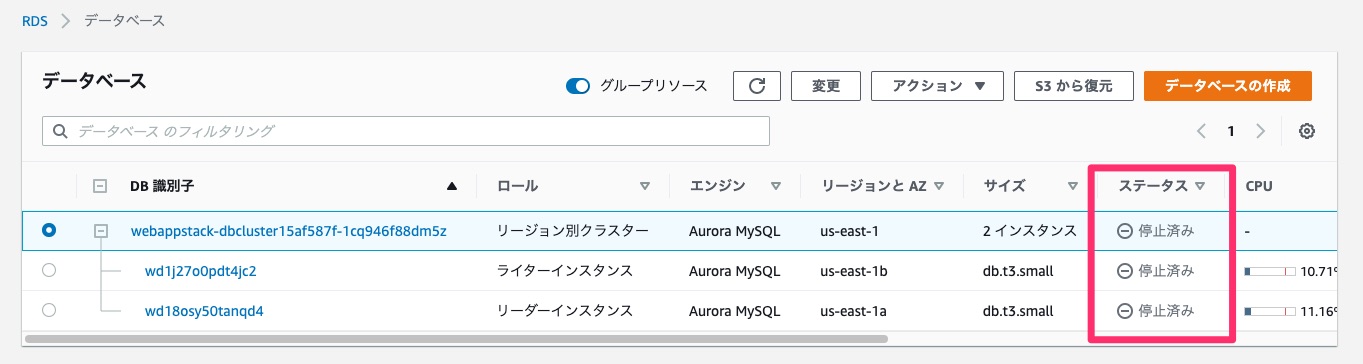
Task: Click Aurora MySQL engine in cluster row
Action: coord(736,231)
